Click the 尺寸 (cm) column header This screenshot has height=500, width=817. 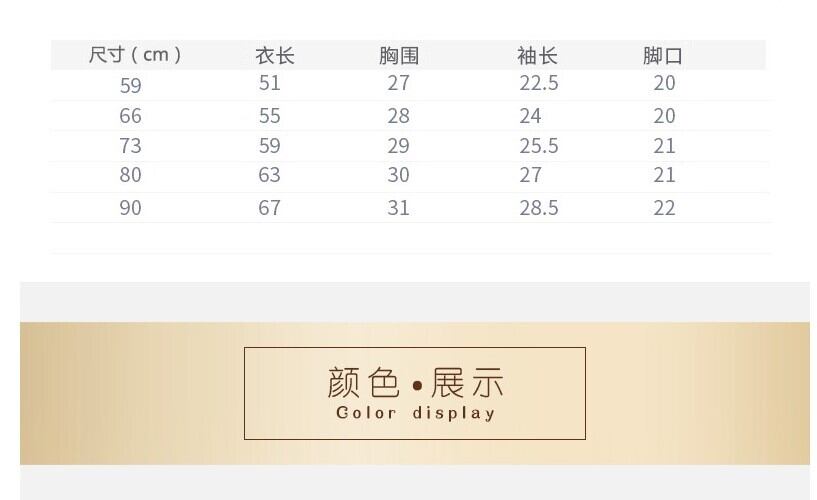pyautogui.click(x=135, y=55)
